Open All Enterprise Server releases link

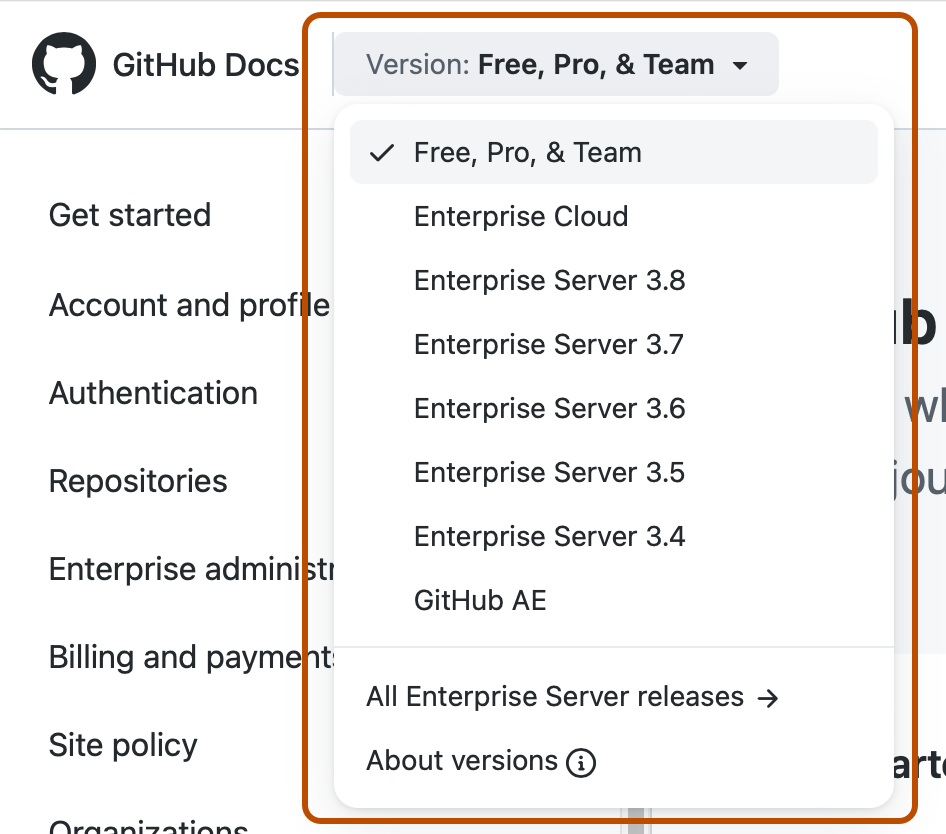(572, 697)
